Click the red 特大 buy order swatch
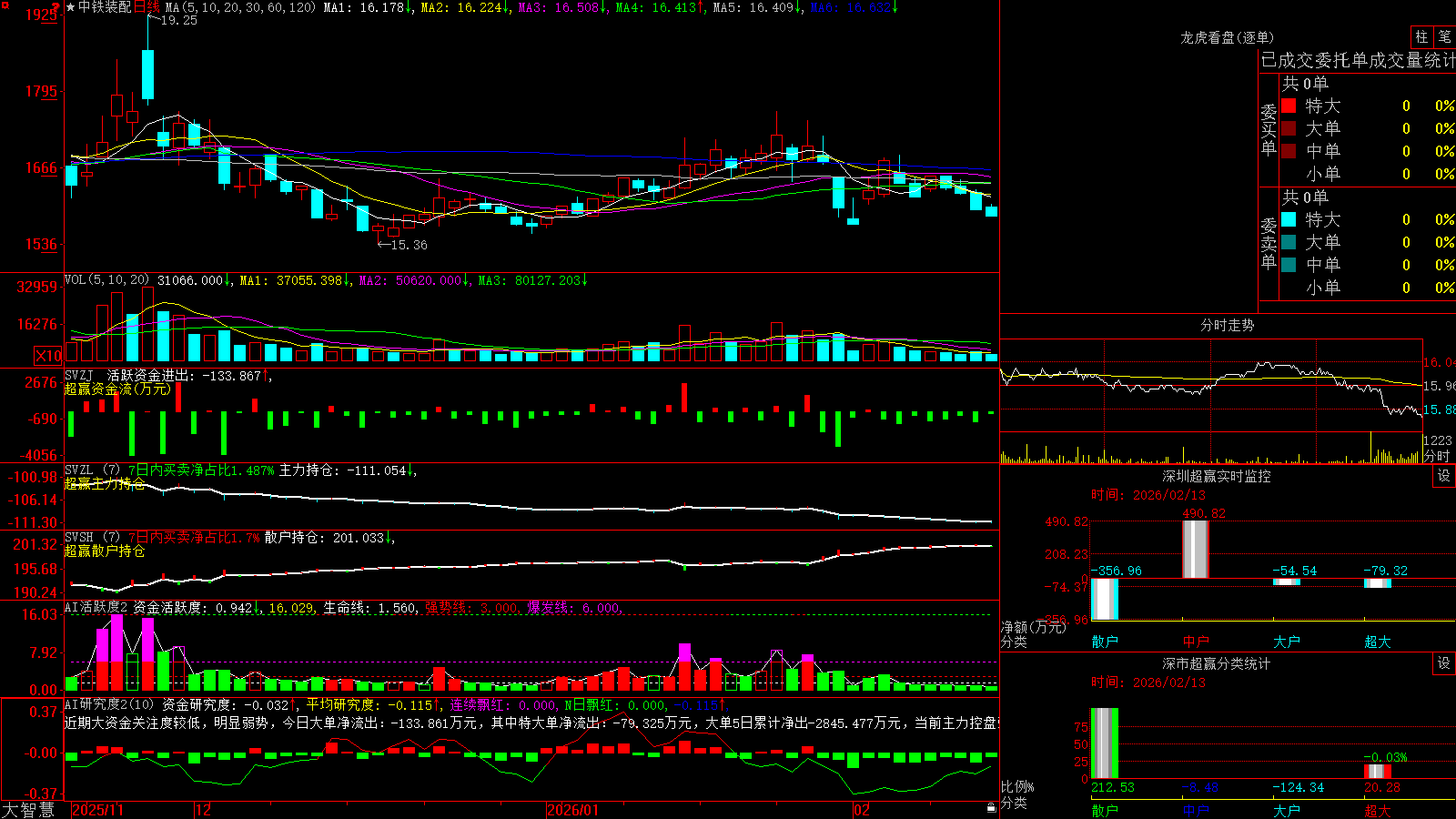Viewport: 1456px width, 819px height. coord(1289,106)
